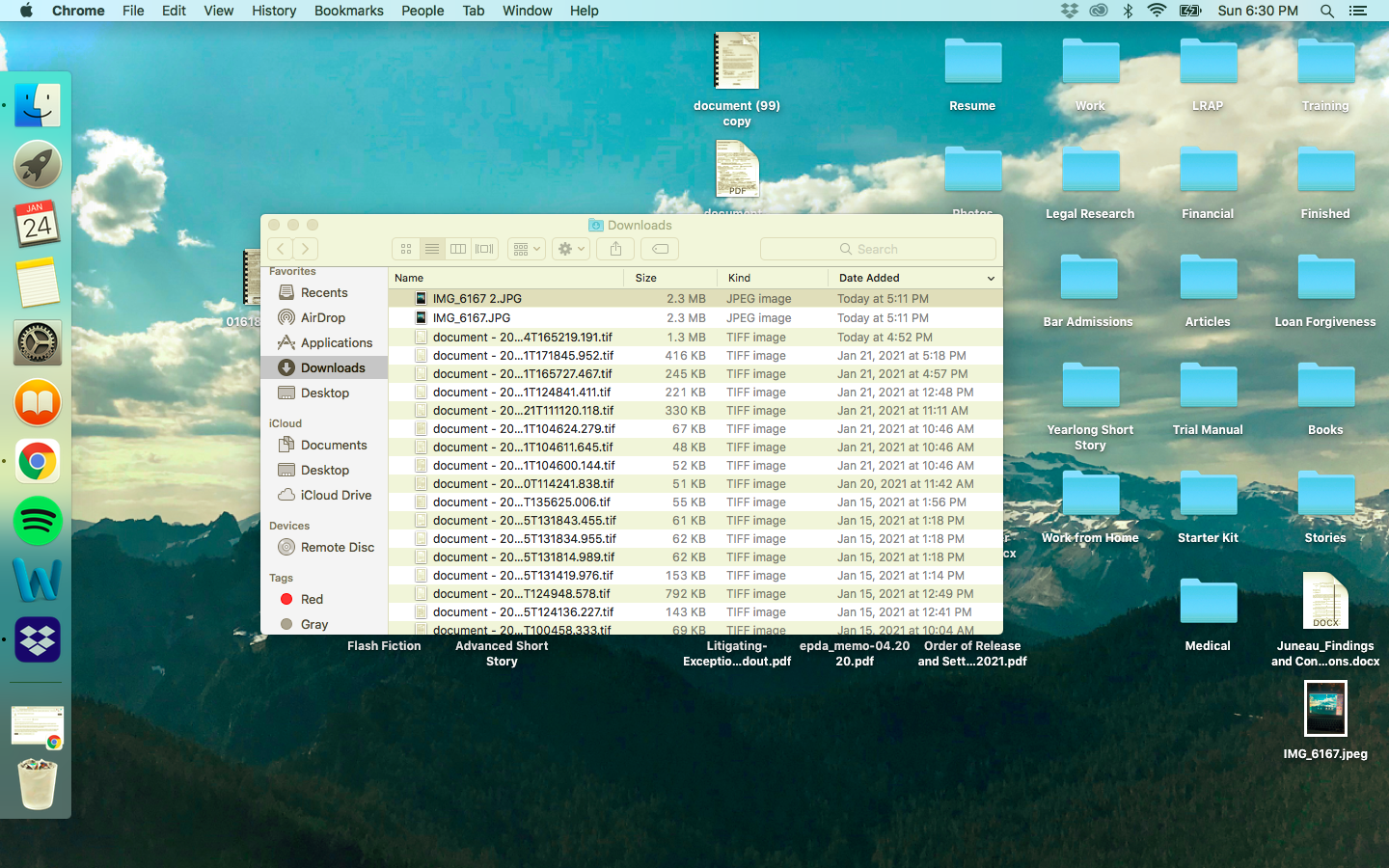Open the Action gear dropdown menu
This screenshot has height=868, width=1389.
(x=571, y=249)
